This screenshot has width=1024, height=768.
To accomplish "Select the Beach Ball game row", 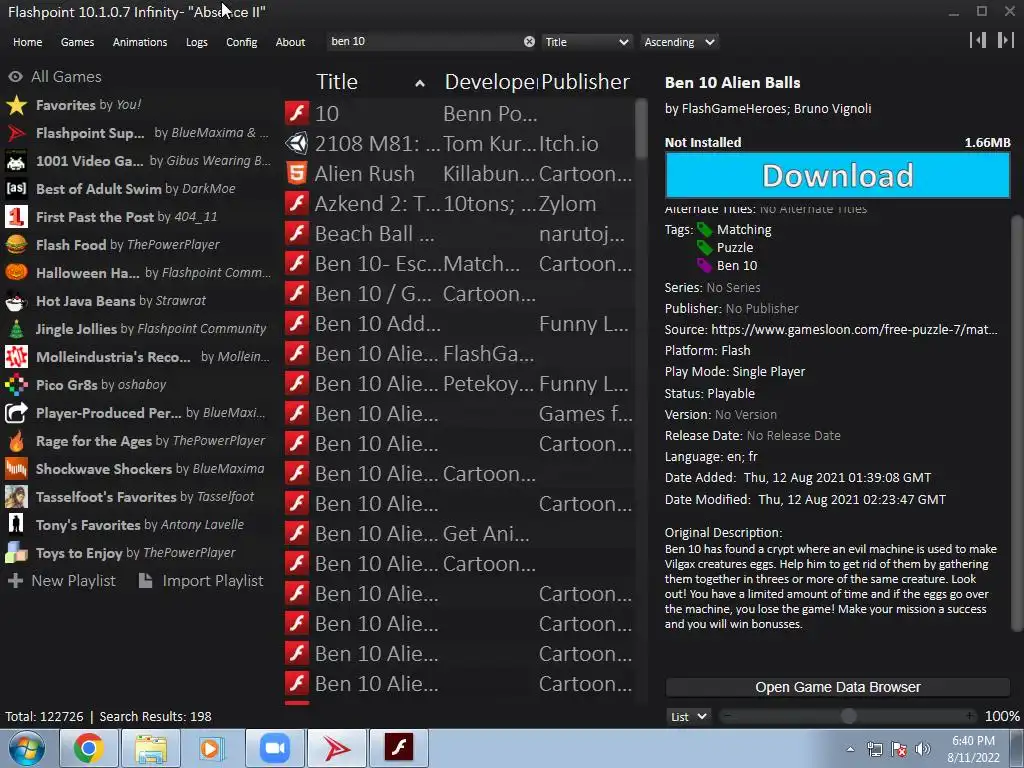I will coord(459,233).
